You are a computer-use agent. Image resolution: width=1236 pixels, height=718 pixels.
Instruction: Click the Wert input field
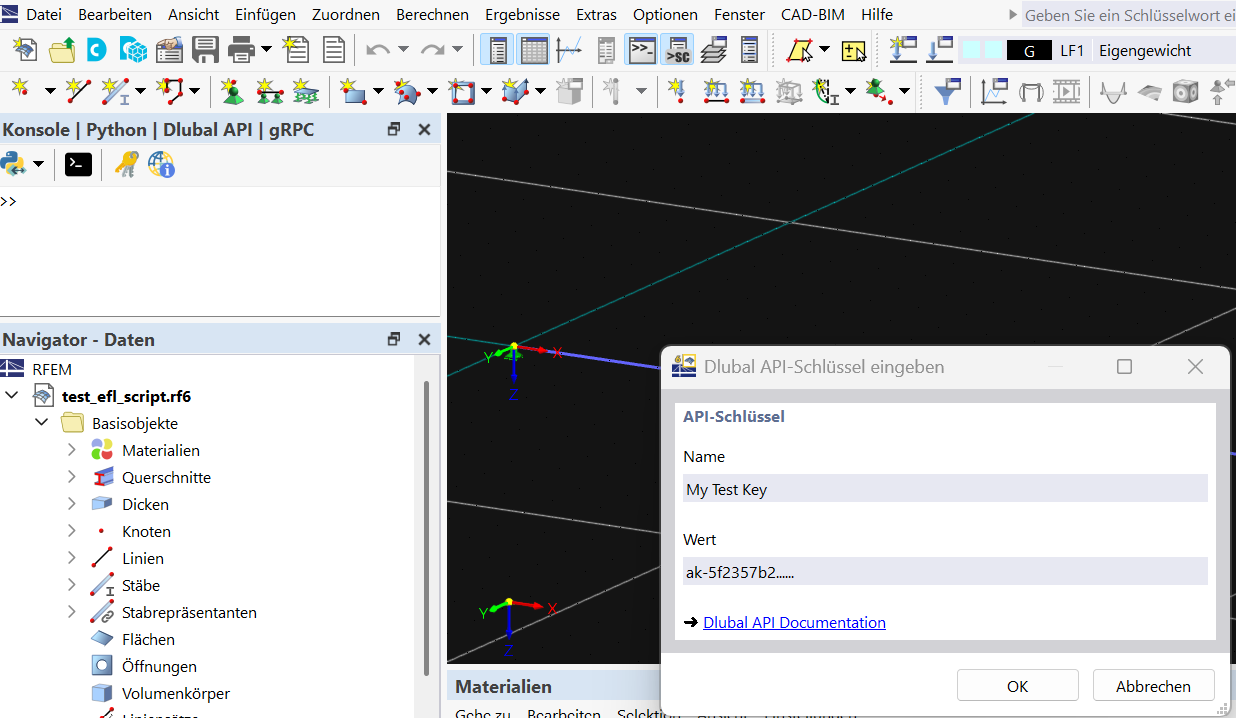pyautogui.click(x=945, y=572)
